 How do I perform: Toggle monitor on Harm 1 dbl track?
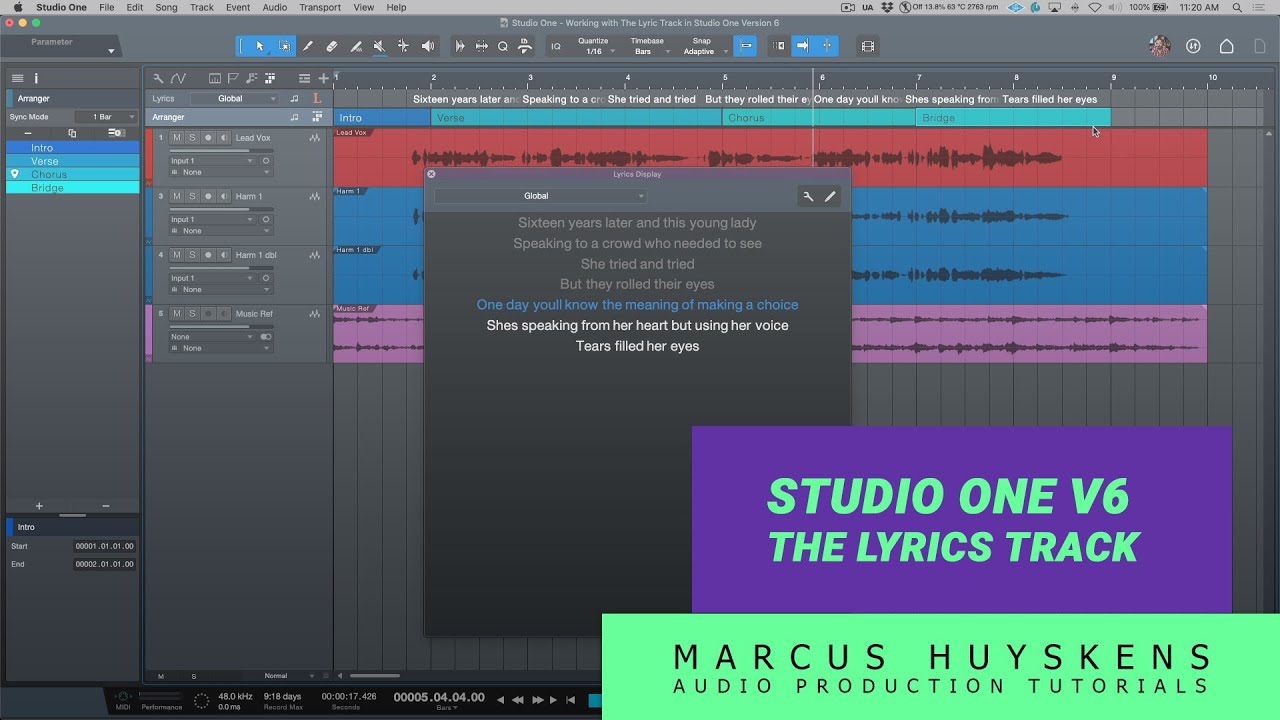[224, 255]
